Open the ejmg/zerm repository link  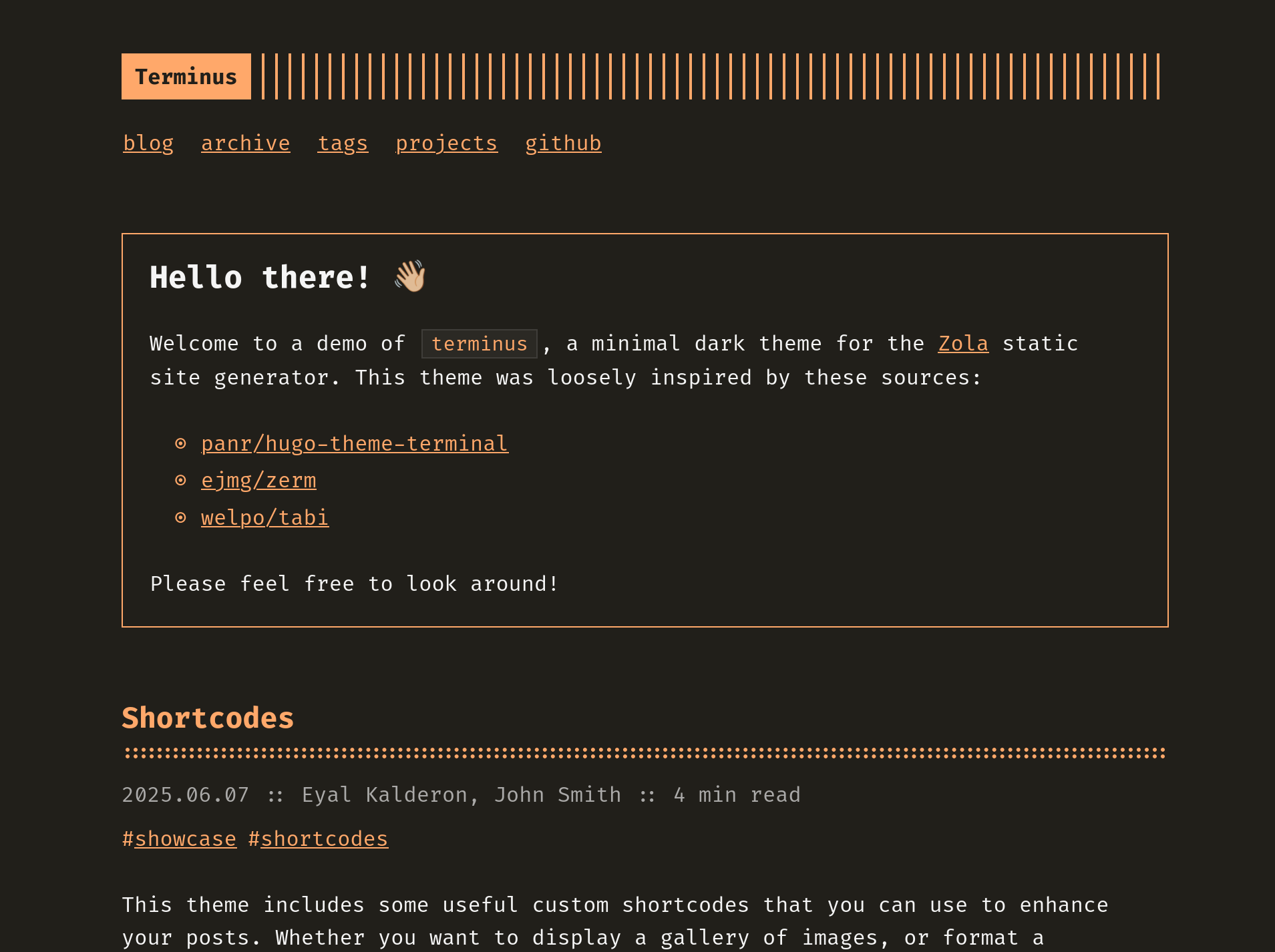pyautogui.click(x=258, y=479)
